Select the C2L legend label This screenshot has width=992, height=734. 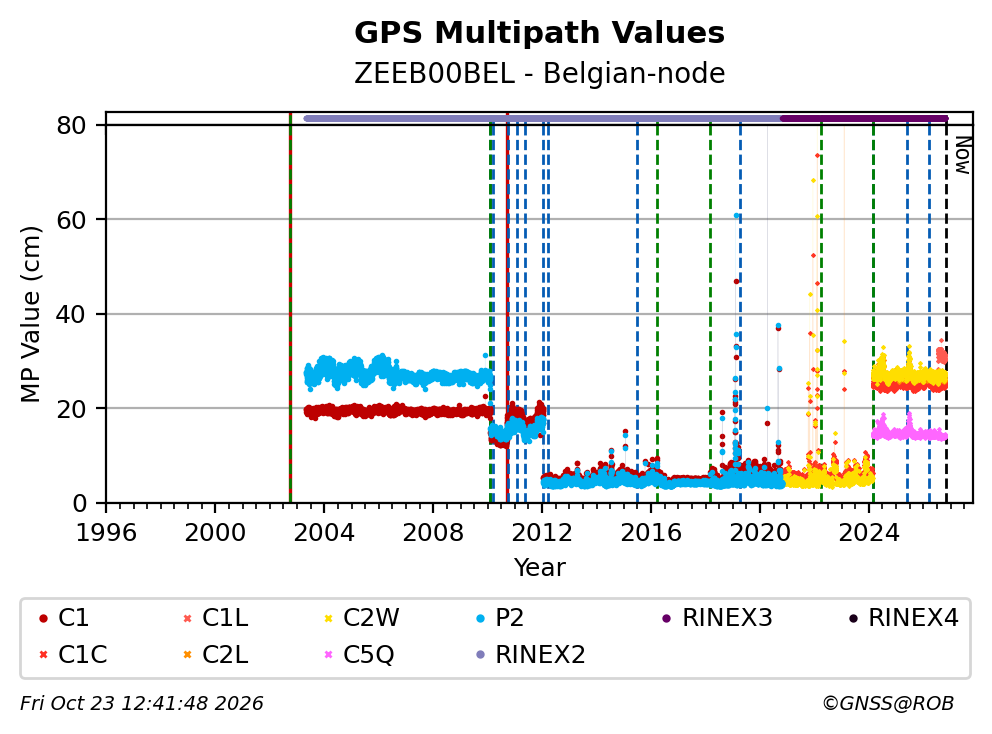225,654
